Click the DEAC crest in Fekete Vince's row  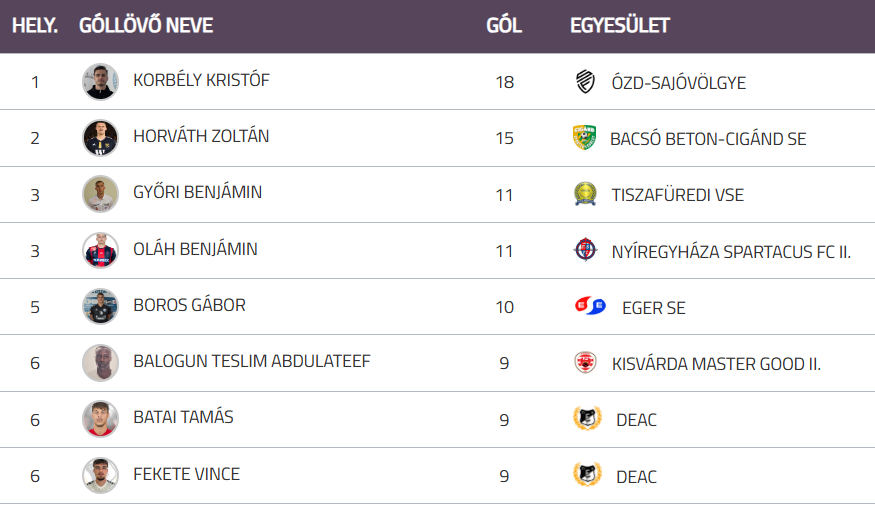[x=587, y=475]
